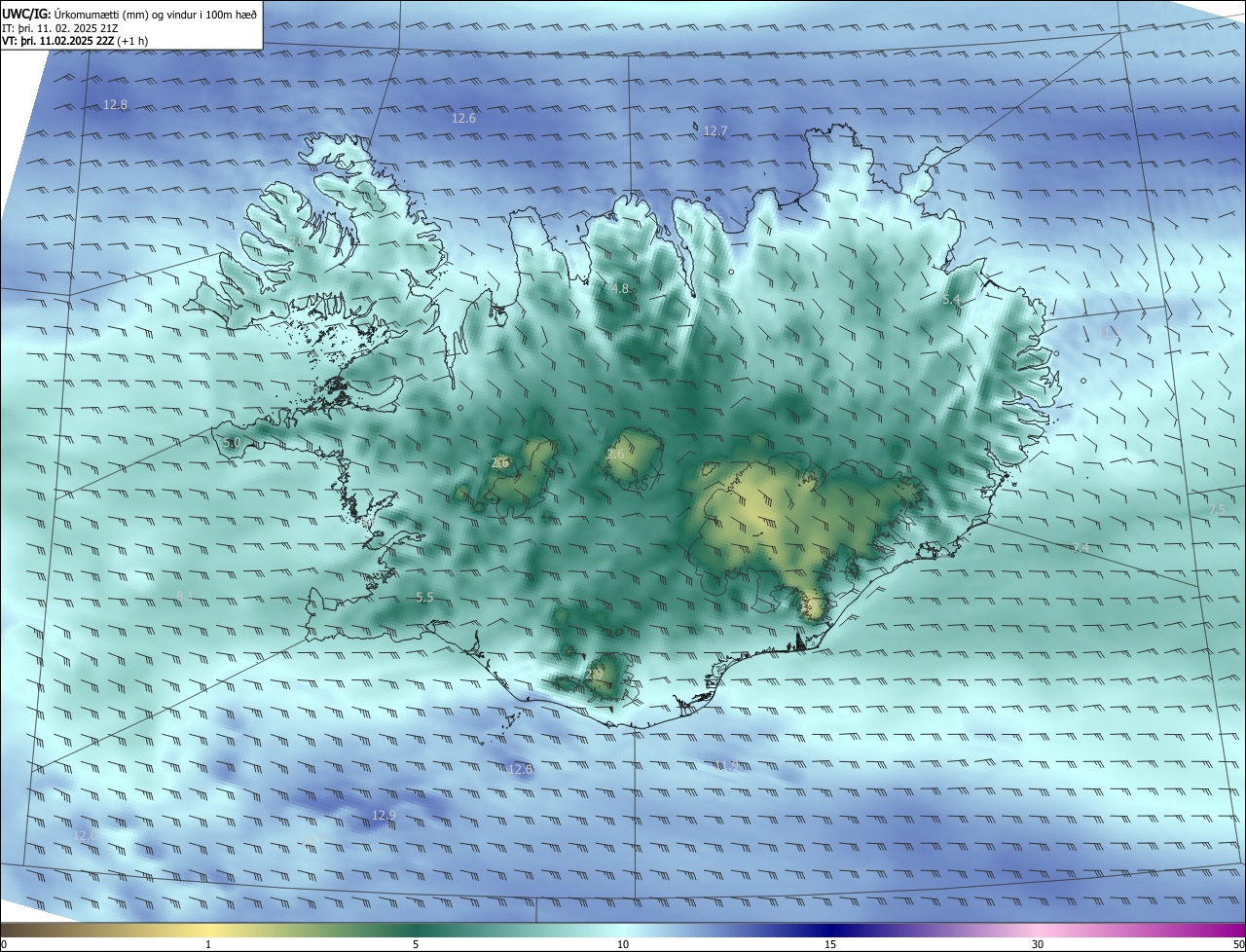Click the 'IT: þri. 11. 02. 2025 21Z' line
This screenshot has height=952, width=1246.
[x=60, y=28]
